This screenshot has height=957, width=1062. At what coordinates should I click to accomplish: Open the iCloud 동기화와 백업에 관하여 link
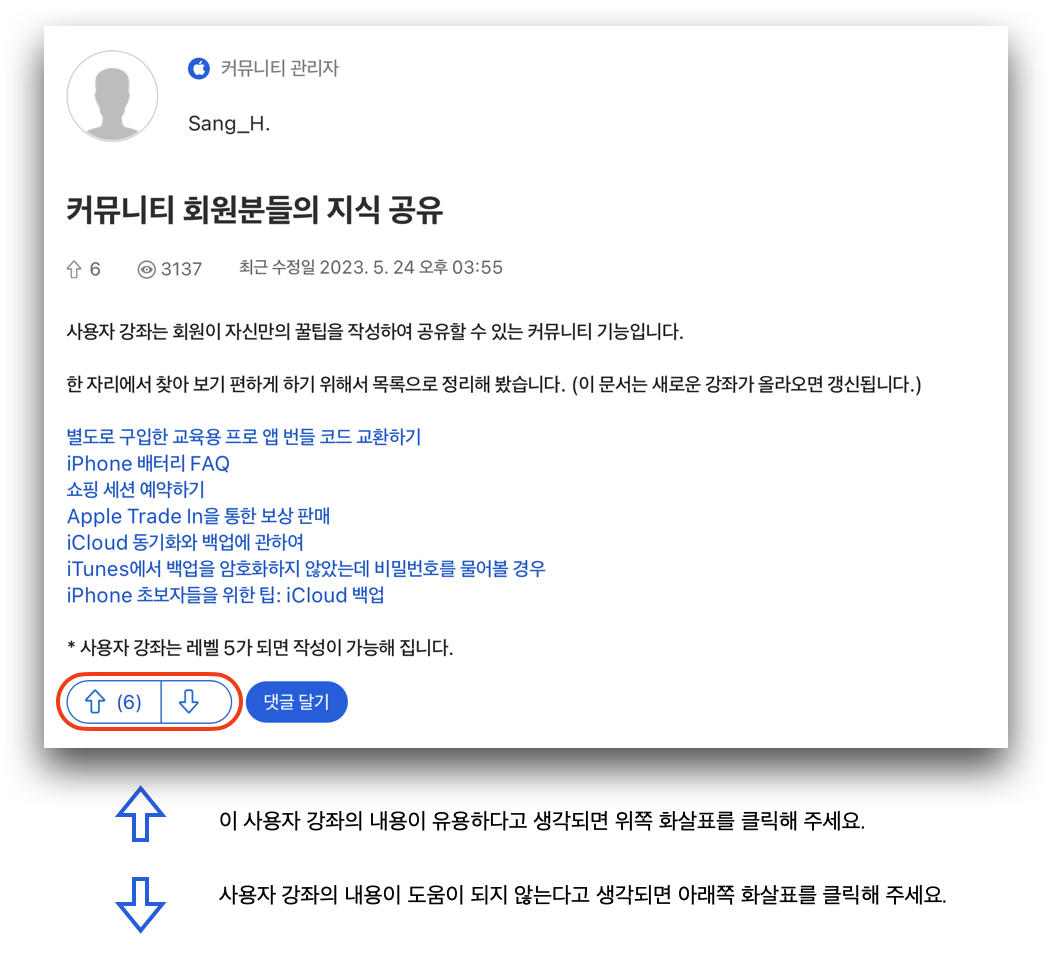185,542
